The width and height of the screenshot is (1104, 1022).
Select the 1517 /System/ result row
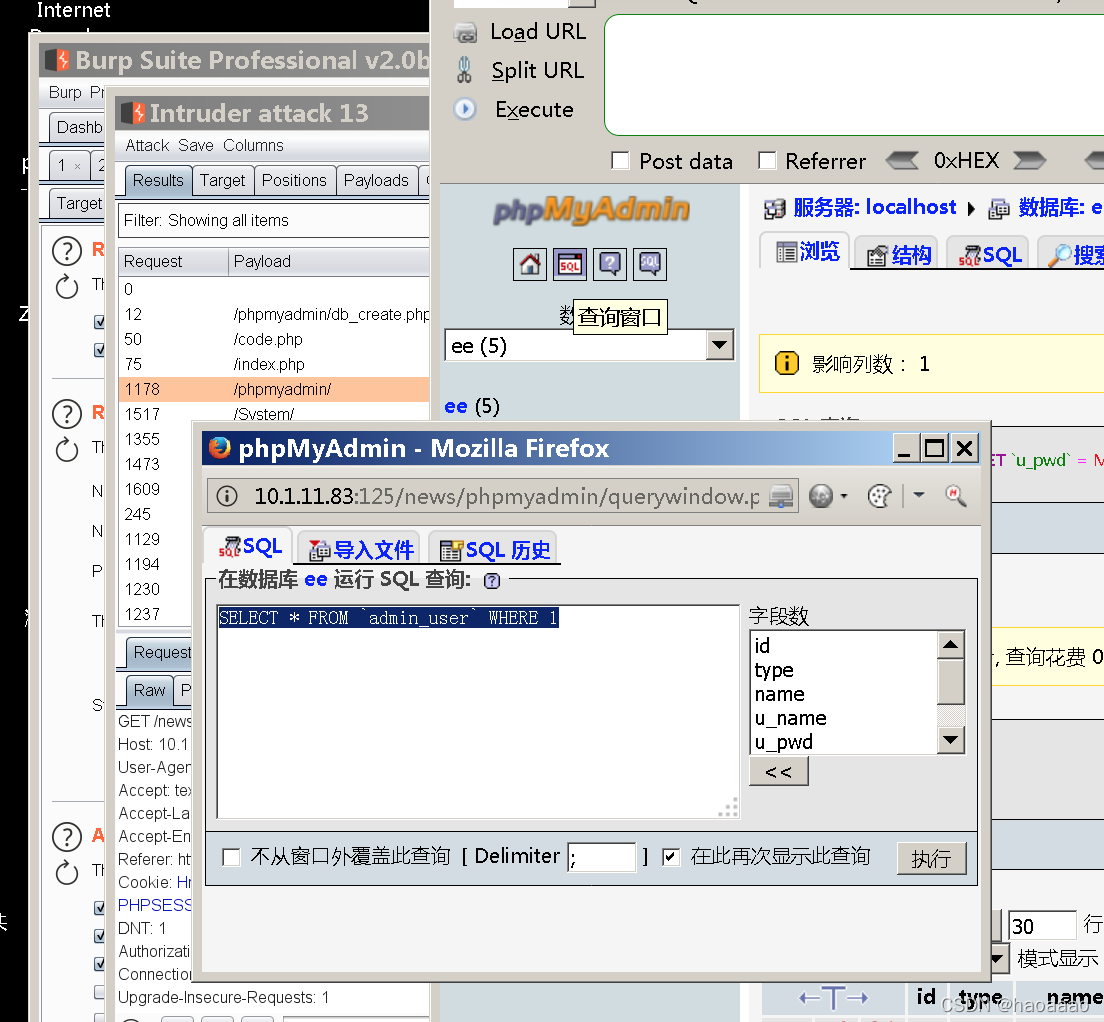(x=274, y=414)
